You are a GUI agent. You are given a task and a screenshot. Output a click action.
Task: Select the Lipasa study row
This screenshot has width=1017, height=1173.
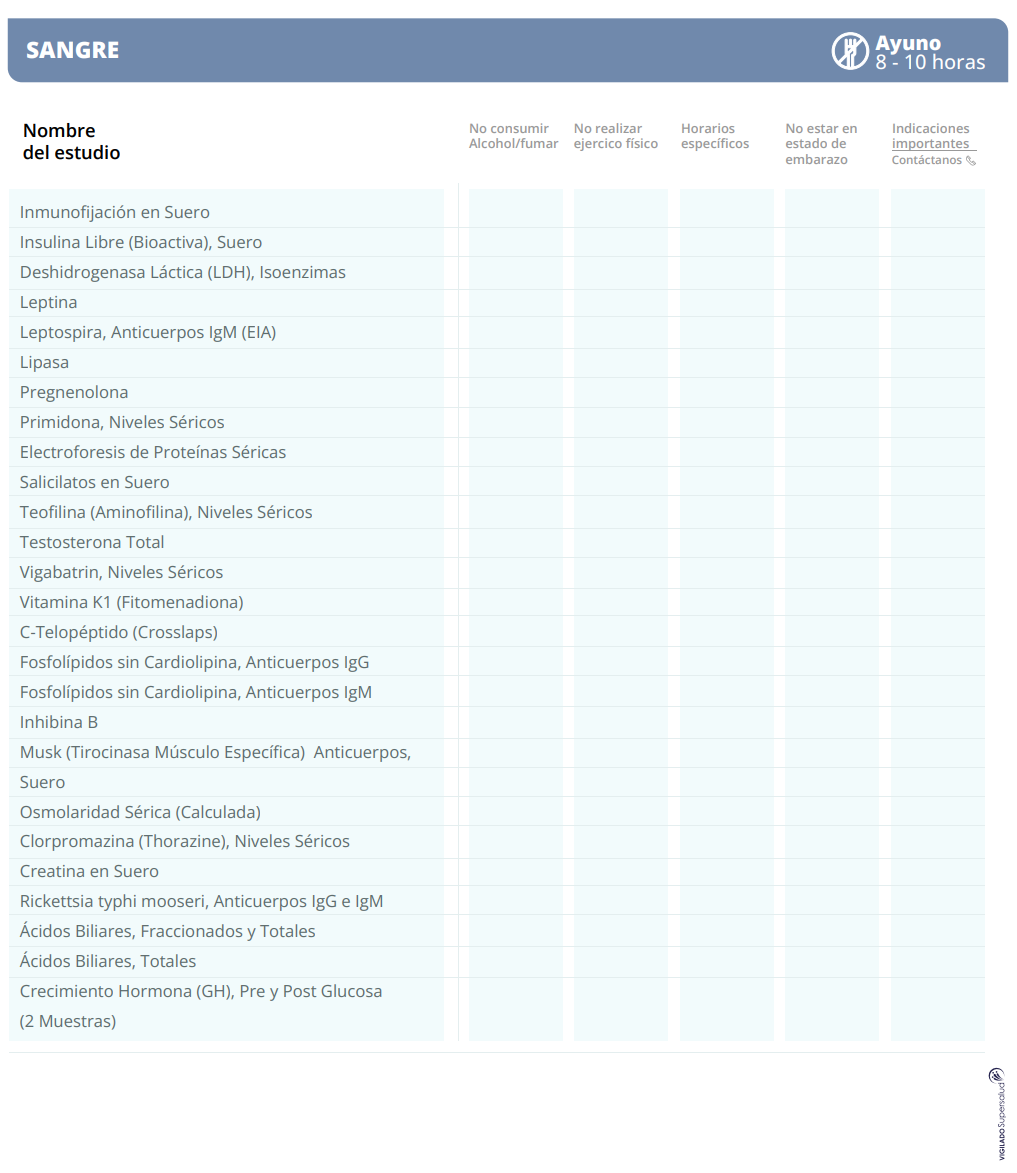(x=45, y=362)
